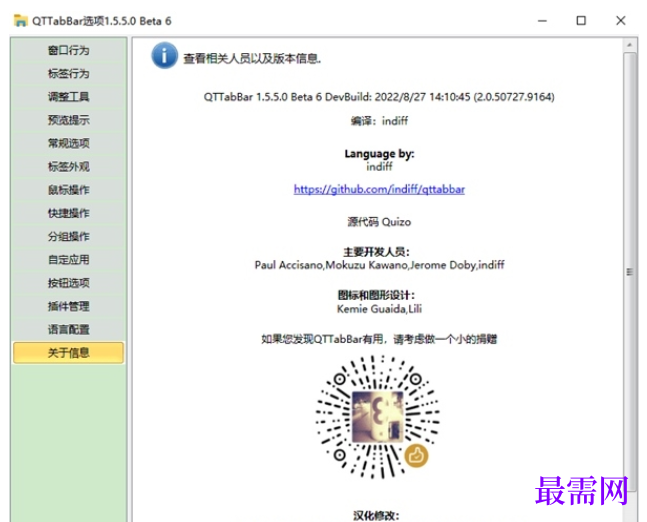The width and height of the screenshot is (647, 522).
Task: Click the 图标和图形设计 heading
Action: pyautogui.click(x=376, y=295)
